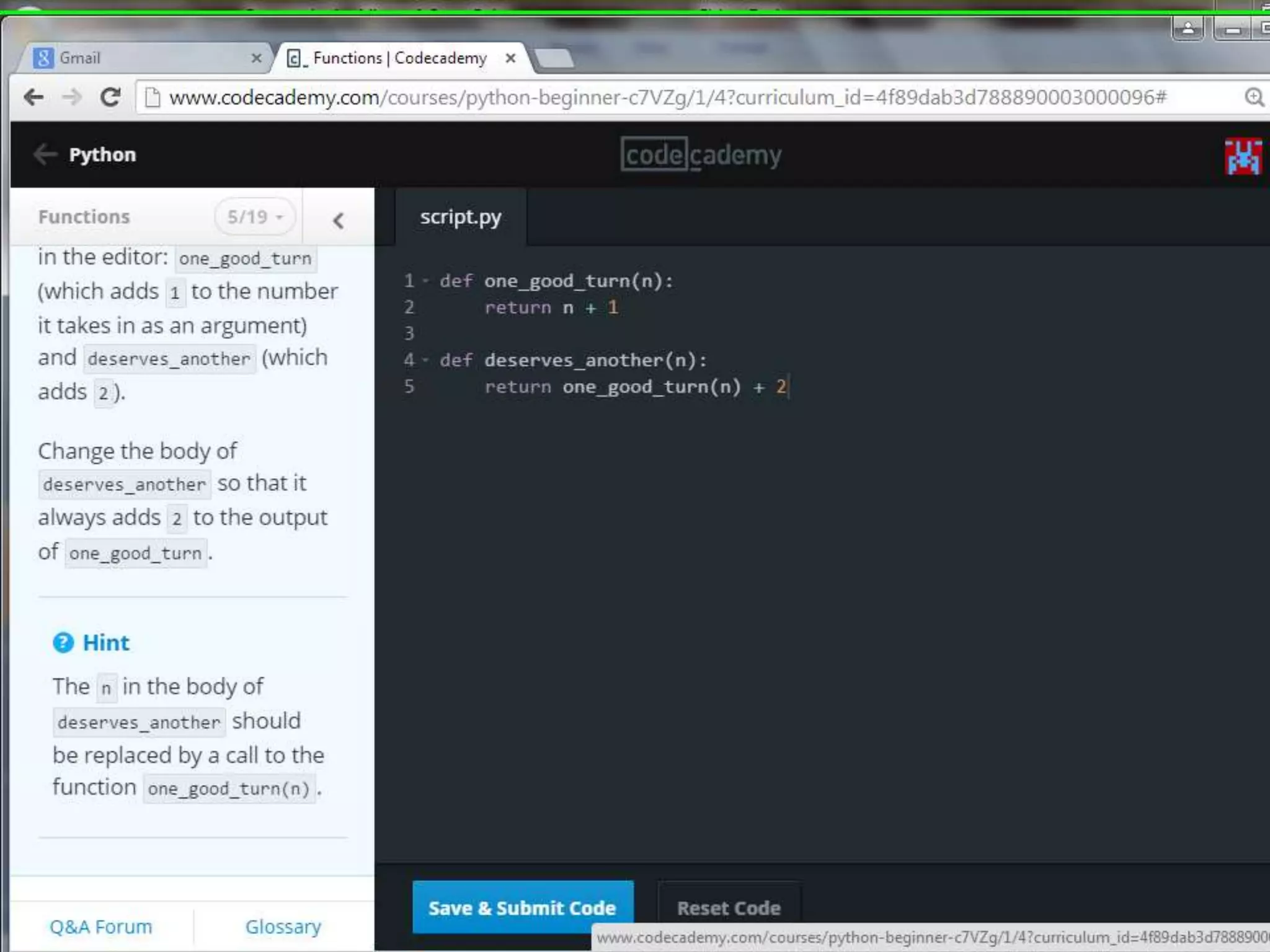The image size is (1270, 952).
Task: Click the Functions section title
Action: [84, 217]
